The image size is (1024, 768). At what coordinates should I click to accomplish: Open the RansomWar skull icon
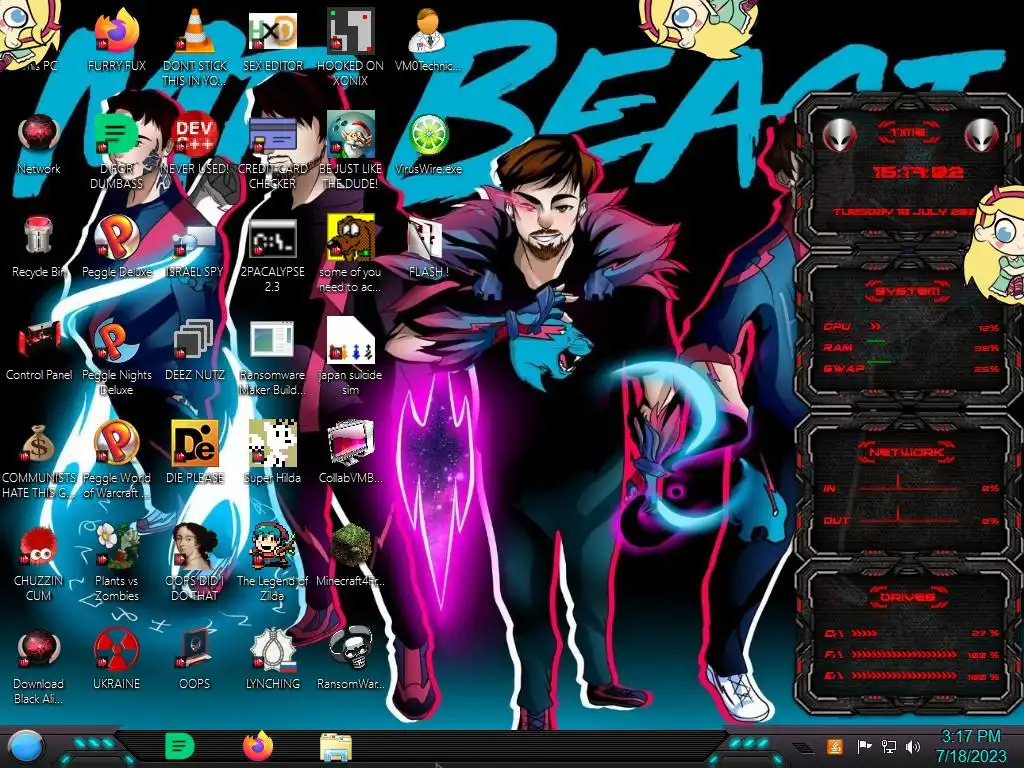(351, 648)
